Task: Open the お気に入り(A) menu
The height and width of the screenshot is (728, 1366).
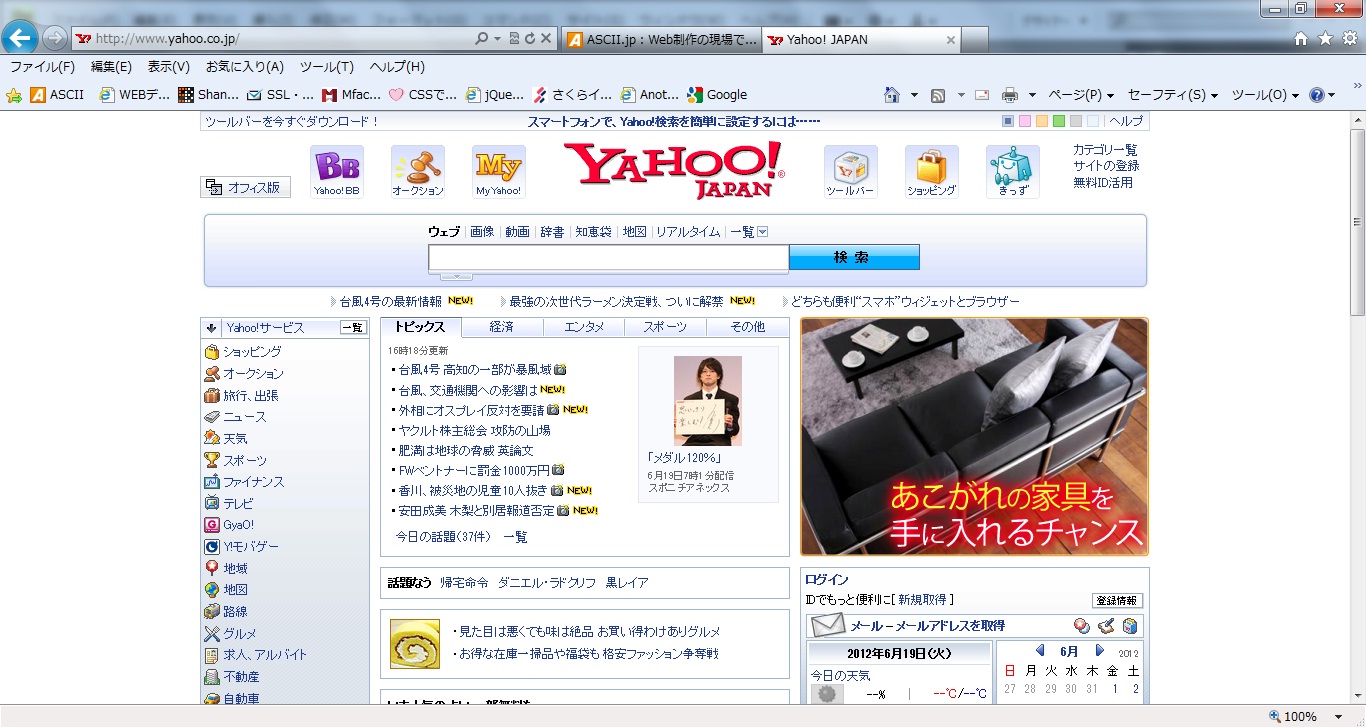Action: [x=245, y=67]
